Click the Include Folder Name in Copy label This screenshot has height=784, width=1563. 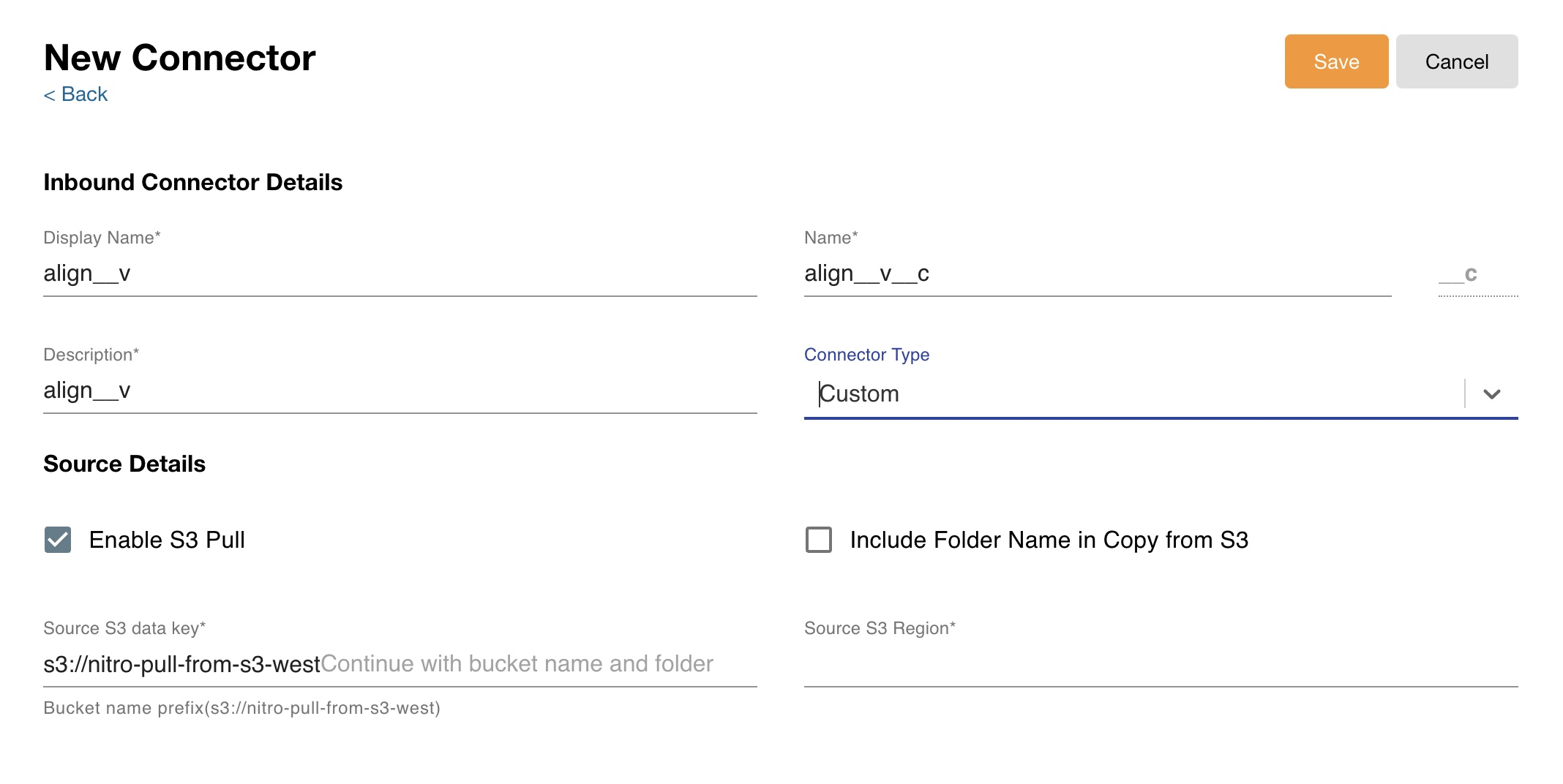[1049, 540]
